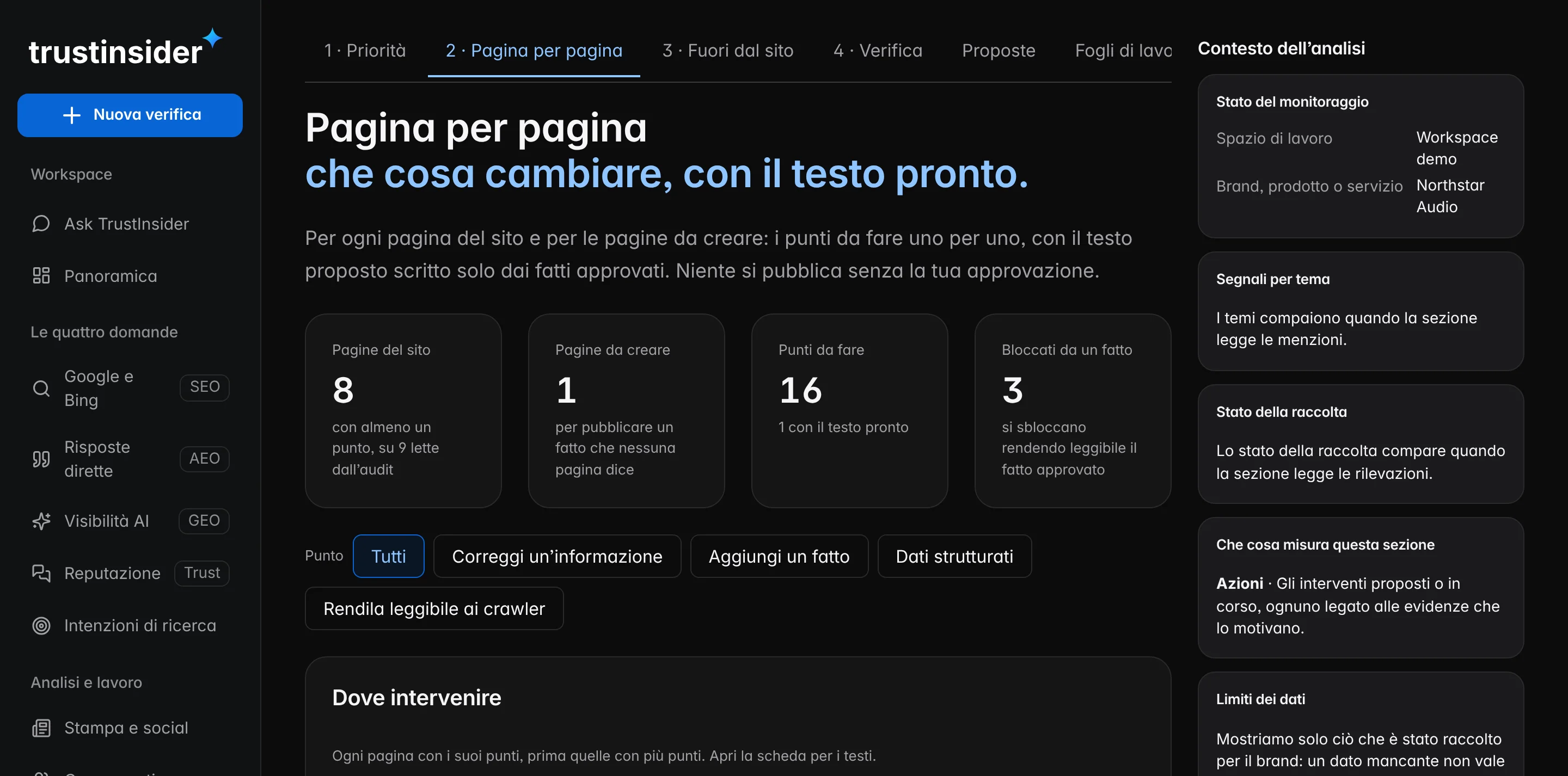Select the Tutti filter chip
The width and height of the screenshot is (1568, 776).
(388, 556)
